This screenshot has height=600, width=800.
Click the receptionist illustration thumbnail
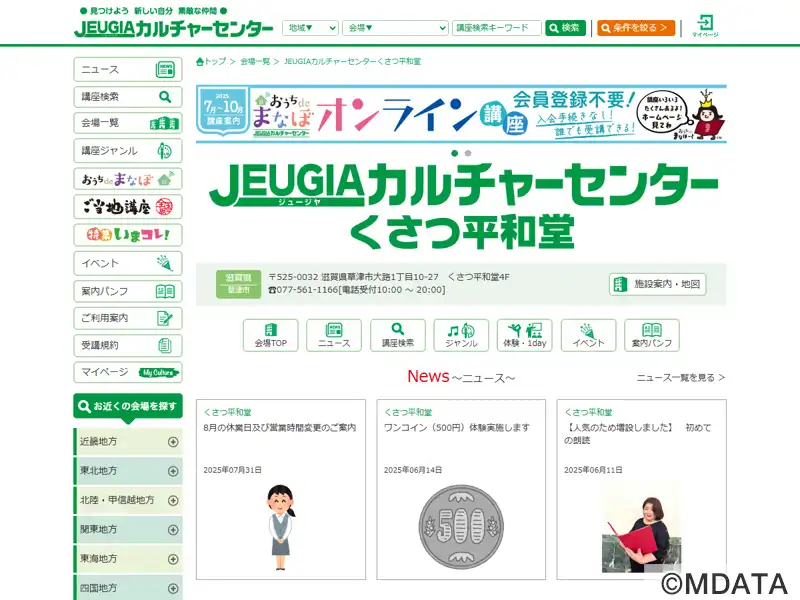pos(281,527)
